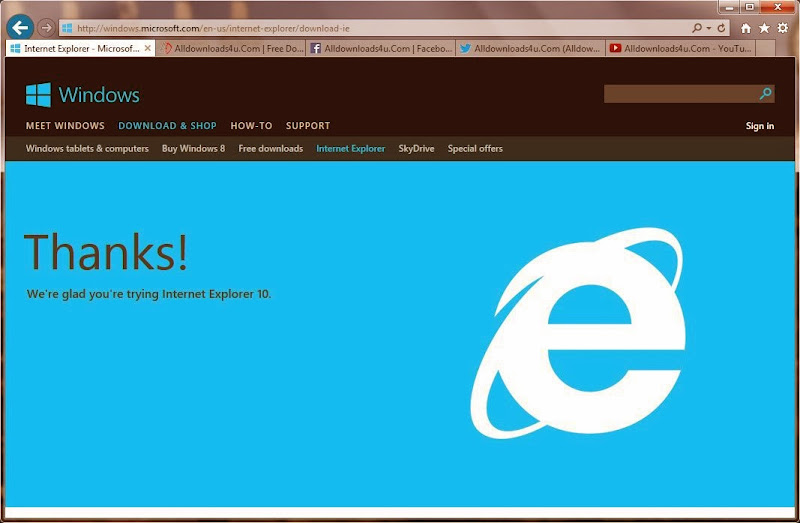
Task: Open the DOWNLOAD & SHOP menu
Action: (x=167, y=126)
